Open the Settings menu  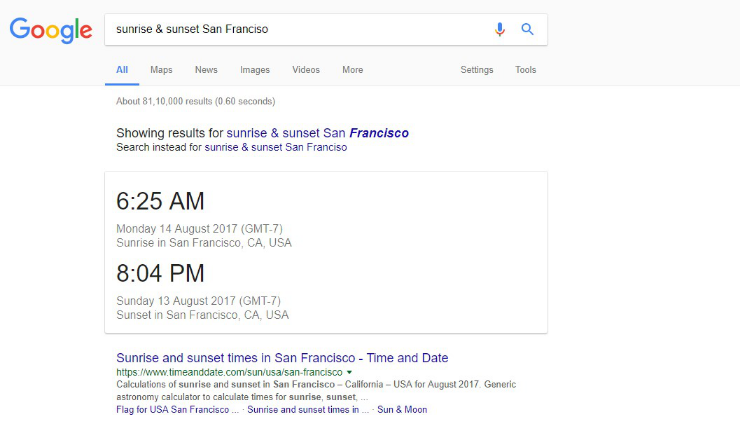pyautogui.click(x=477, y=70)
